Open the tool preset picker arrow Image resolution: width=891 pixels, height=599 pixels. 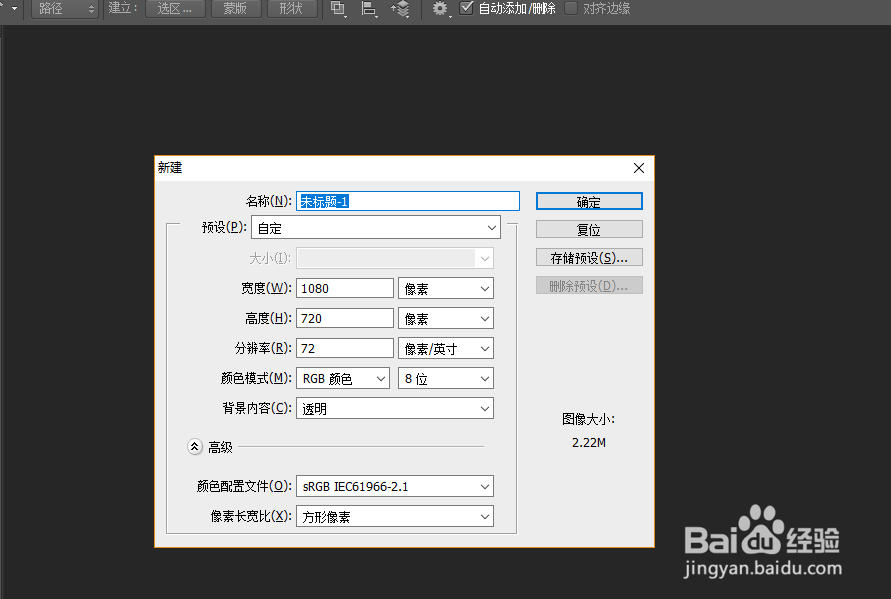[14, 9]
